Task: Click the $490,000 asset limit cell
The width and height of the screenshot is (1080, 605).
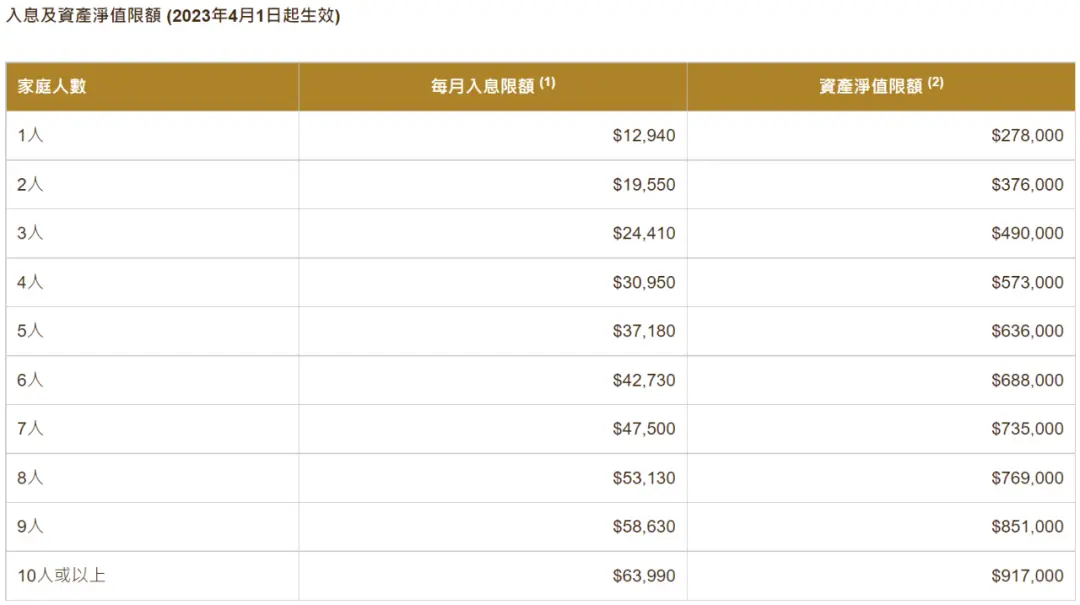Action: tap(1027, 234)
